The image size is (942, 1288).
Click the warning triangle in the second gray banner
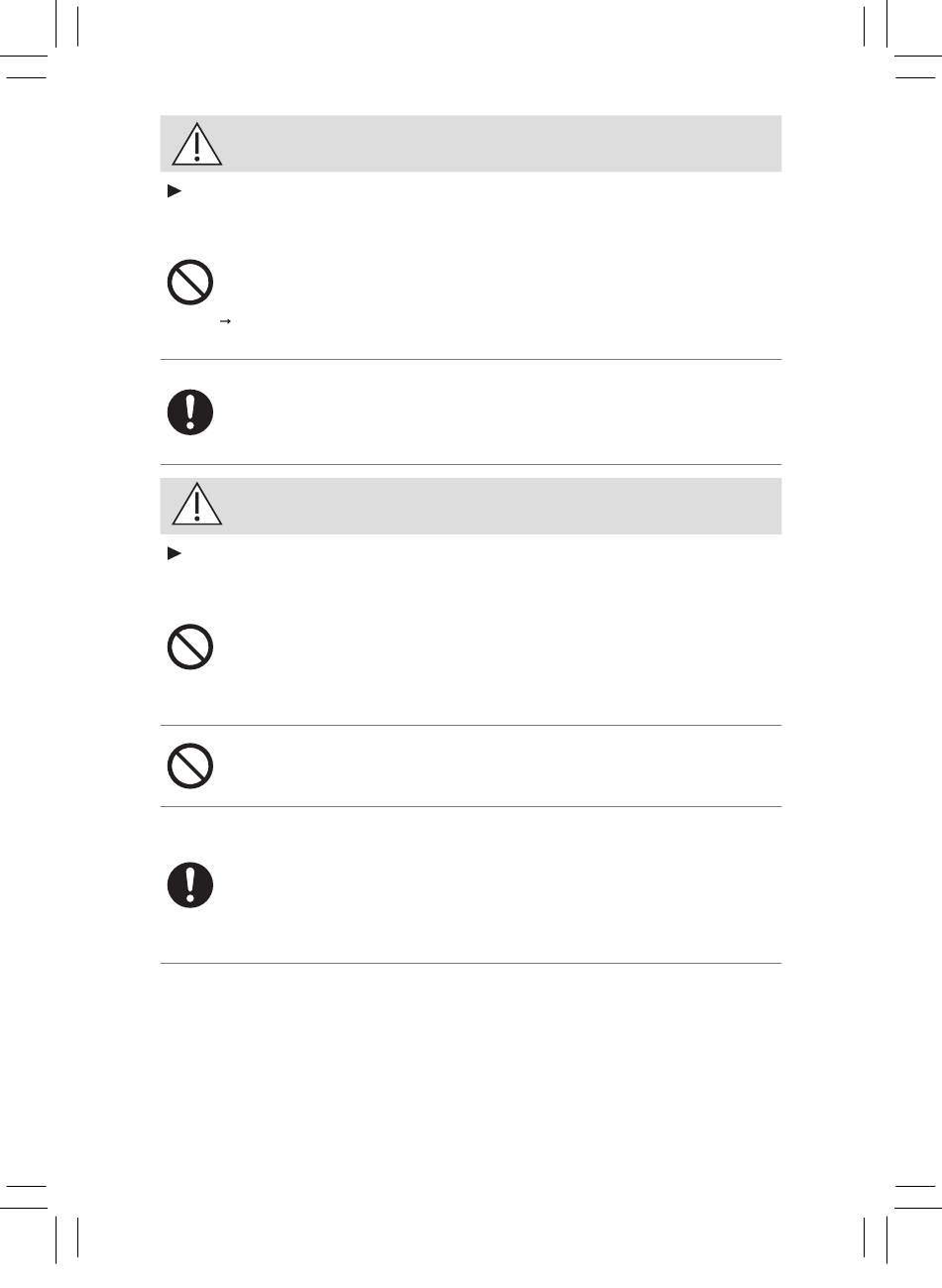pyautogui.click(x=196, y=507)
